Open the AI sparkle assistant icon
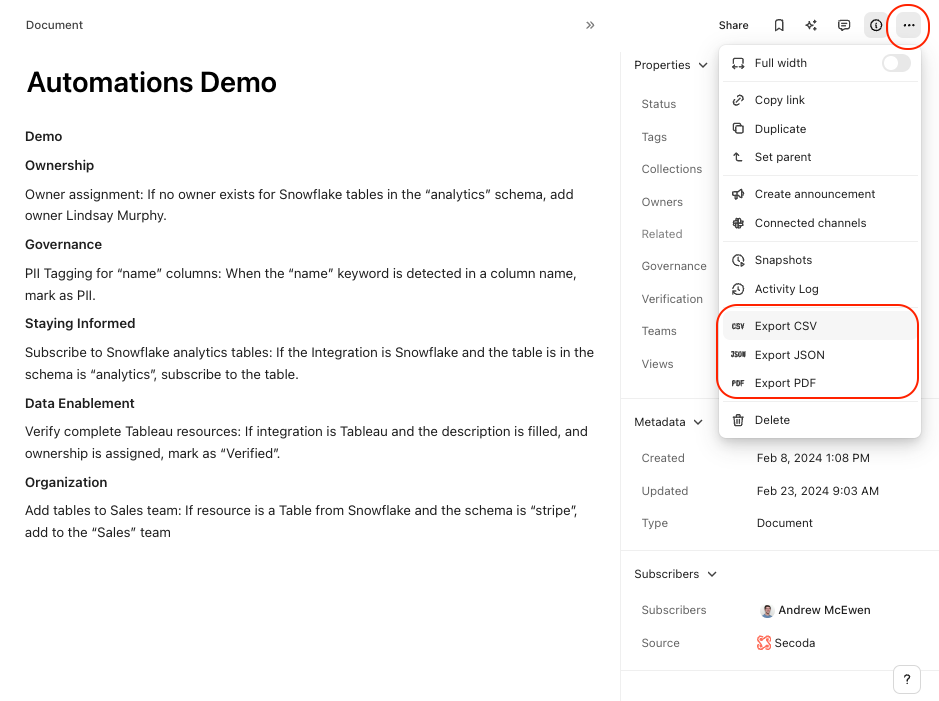Screen dimensions: 939x701 tap(811, 25)
